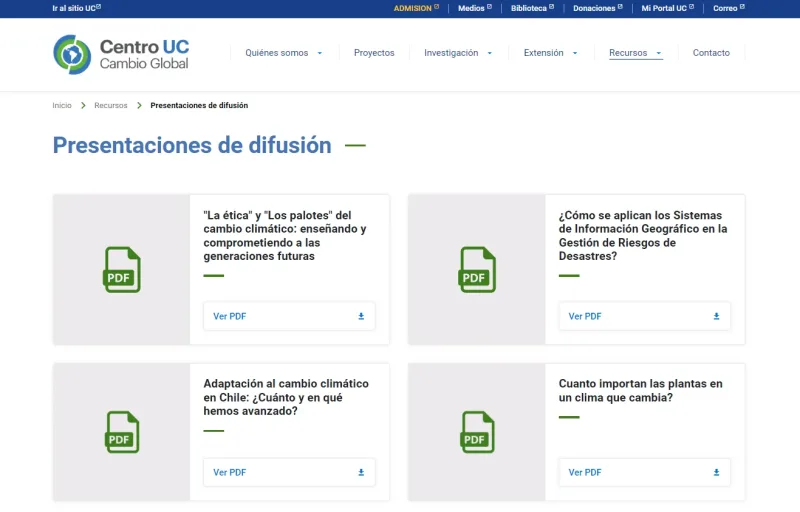Click Ver PDF for Sistemas de Información Geográfico
This screenshot has height=512, width=800.
[644, 316]
